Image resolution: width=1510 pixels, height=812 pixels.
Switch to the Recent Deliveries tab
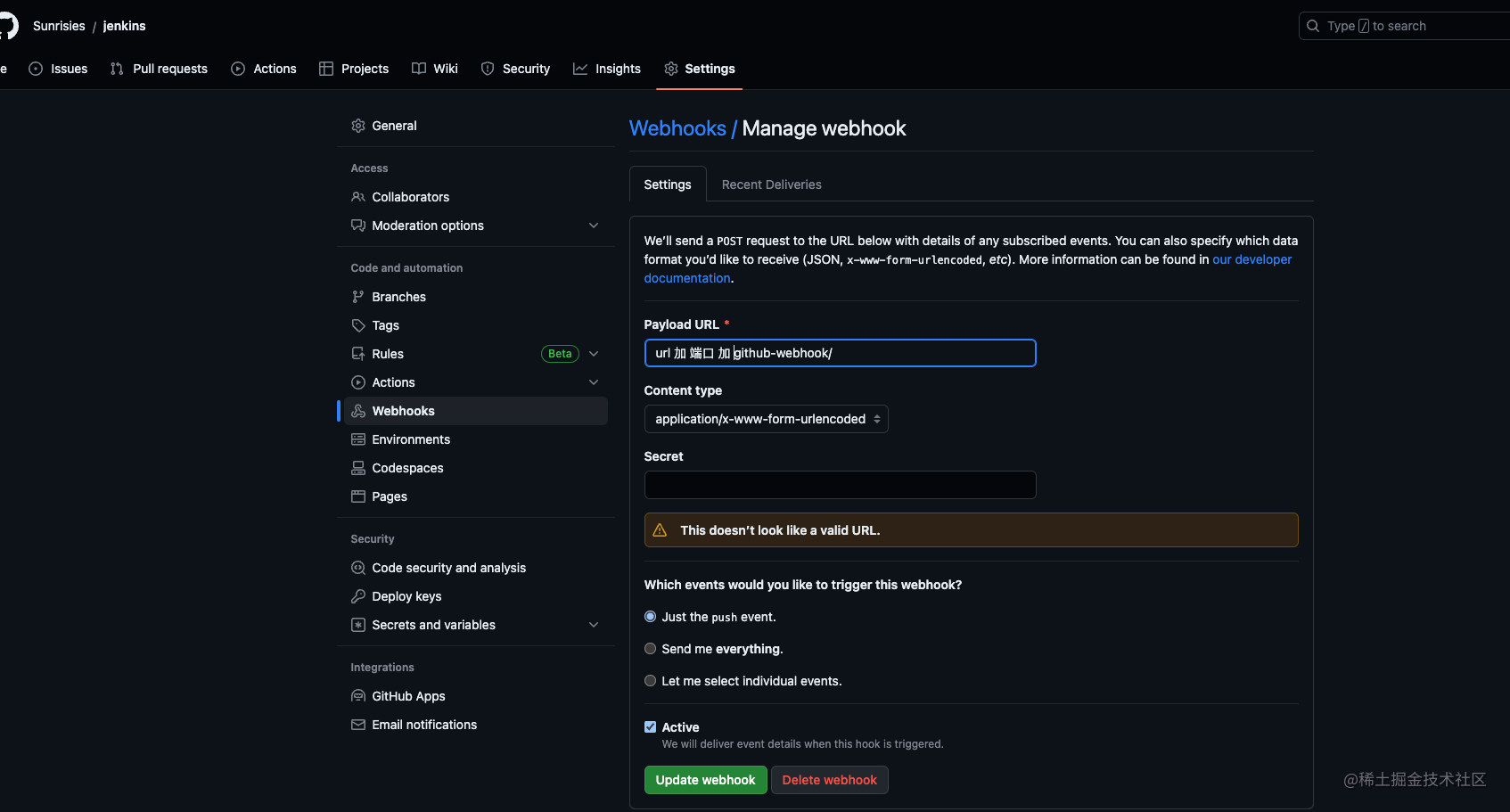[x=771, y=185]
